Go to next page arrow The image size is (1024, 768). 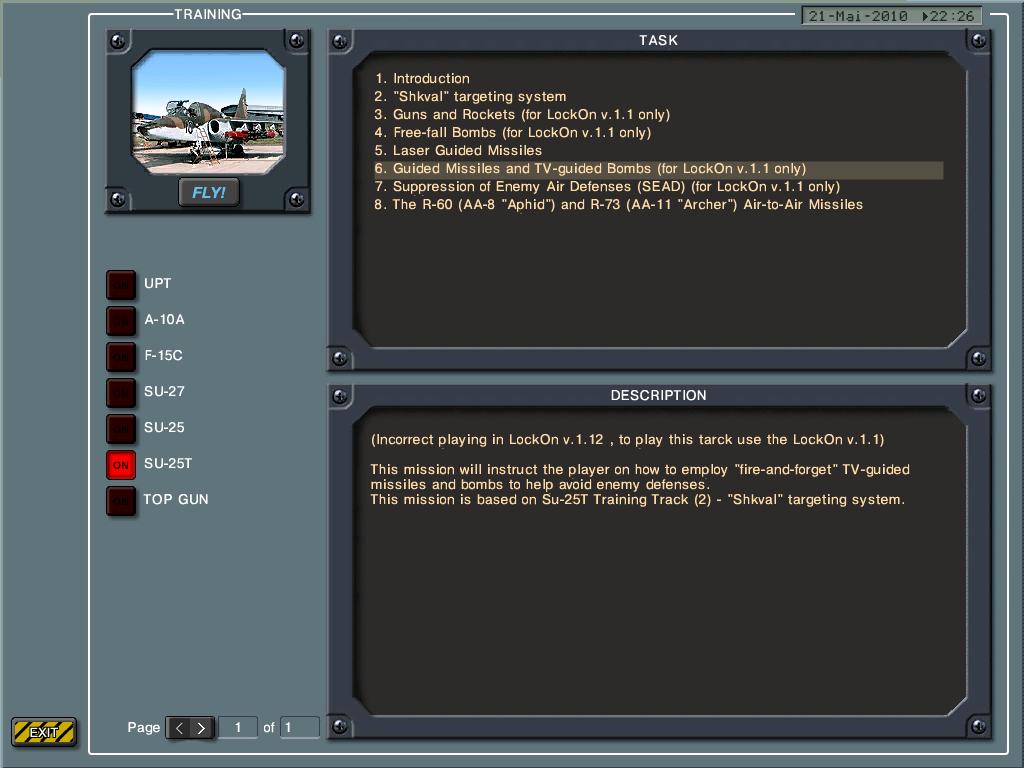[x=201, y=728]
